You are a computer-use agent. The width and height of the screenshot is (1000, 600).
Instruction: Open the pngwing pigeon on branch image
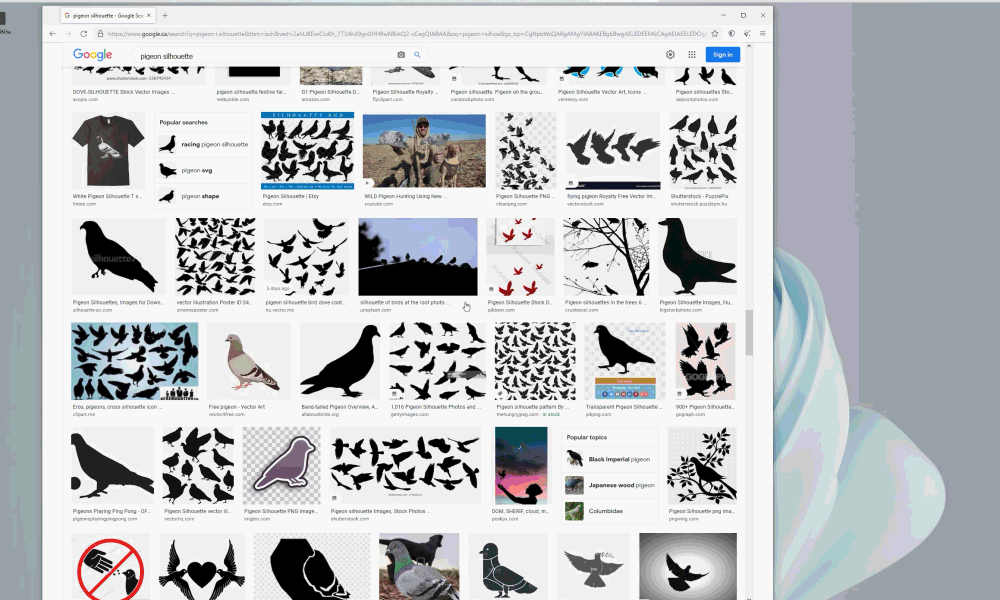pyautogui.click(x=702, y=466)
